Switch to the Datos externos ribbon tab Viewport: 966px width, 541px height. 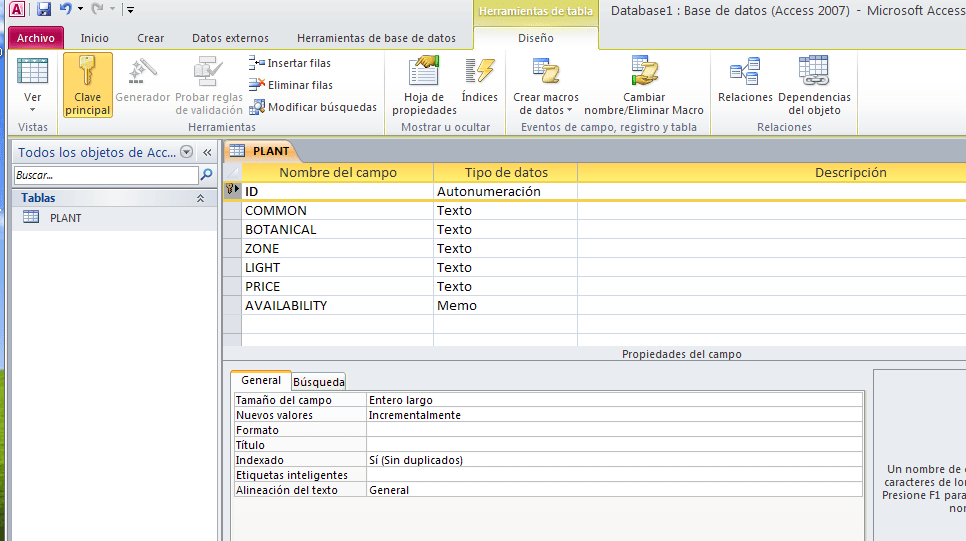(230, 38)
